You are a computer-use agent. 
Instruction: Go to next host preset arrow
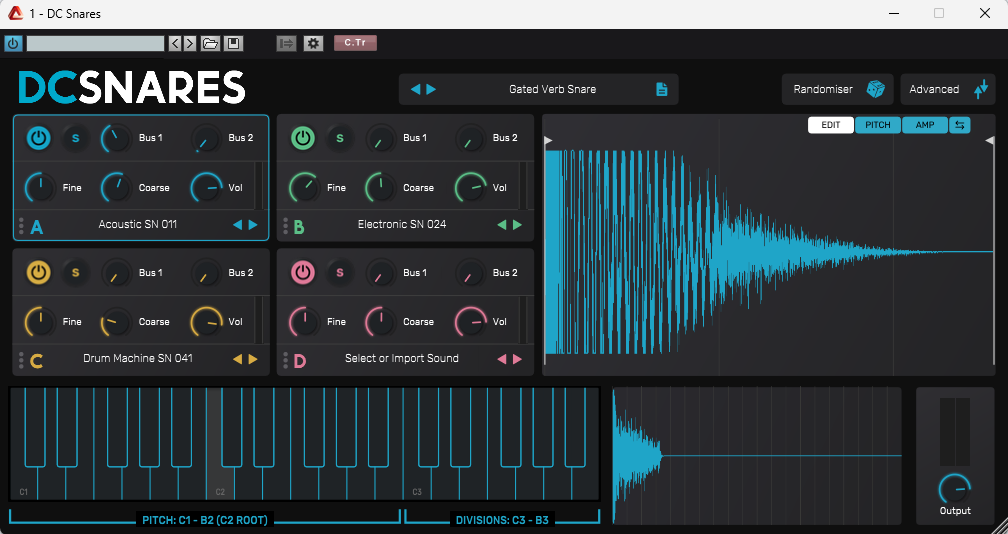tap(190, 43)
